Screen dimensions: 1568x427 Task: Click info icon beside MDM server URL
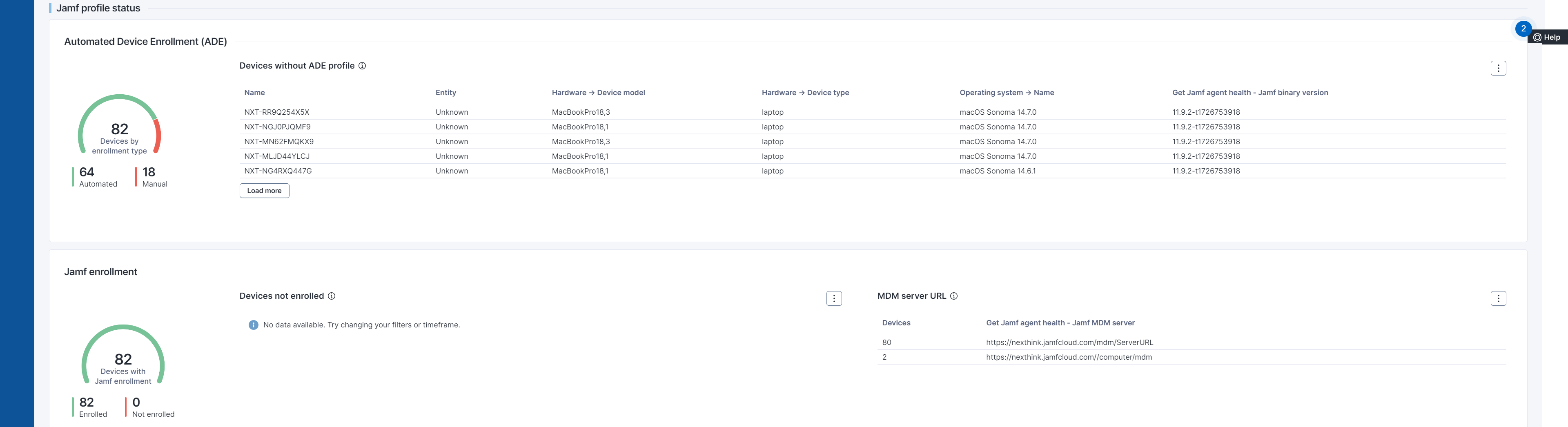point(954,296)
